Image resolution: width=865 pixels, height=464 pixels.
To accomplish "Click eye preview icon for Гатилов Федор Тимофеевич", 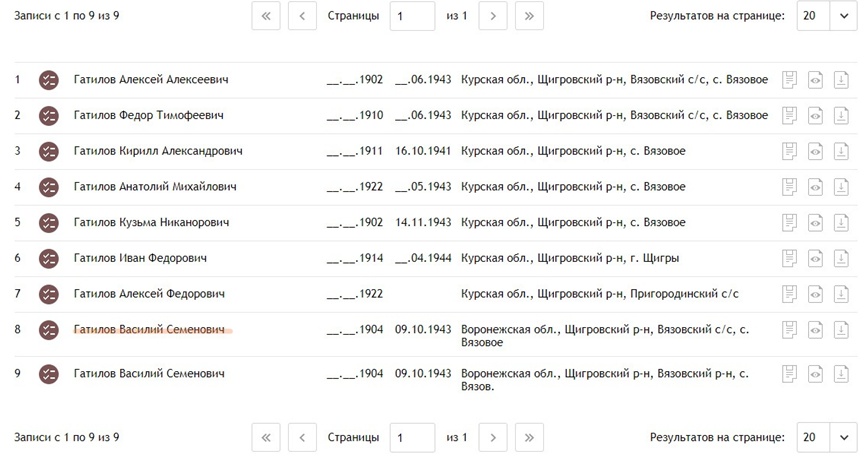I will 815,116.
